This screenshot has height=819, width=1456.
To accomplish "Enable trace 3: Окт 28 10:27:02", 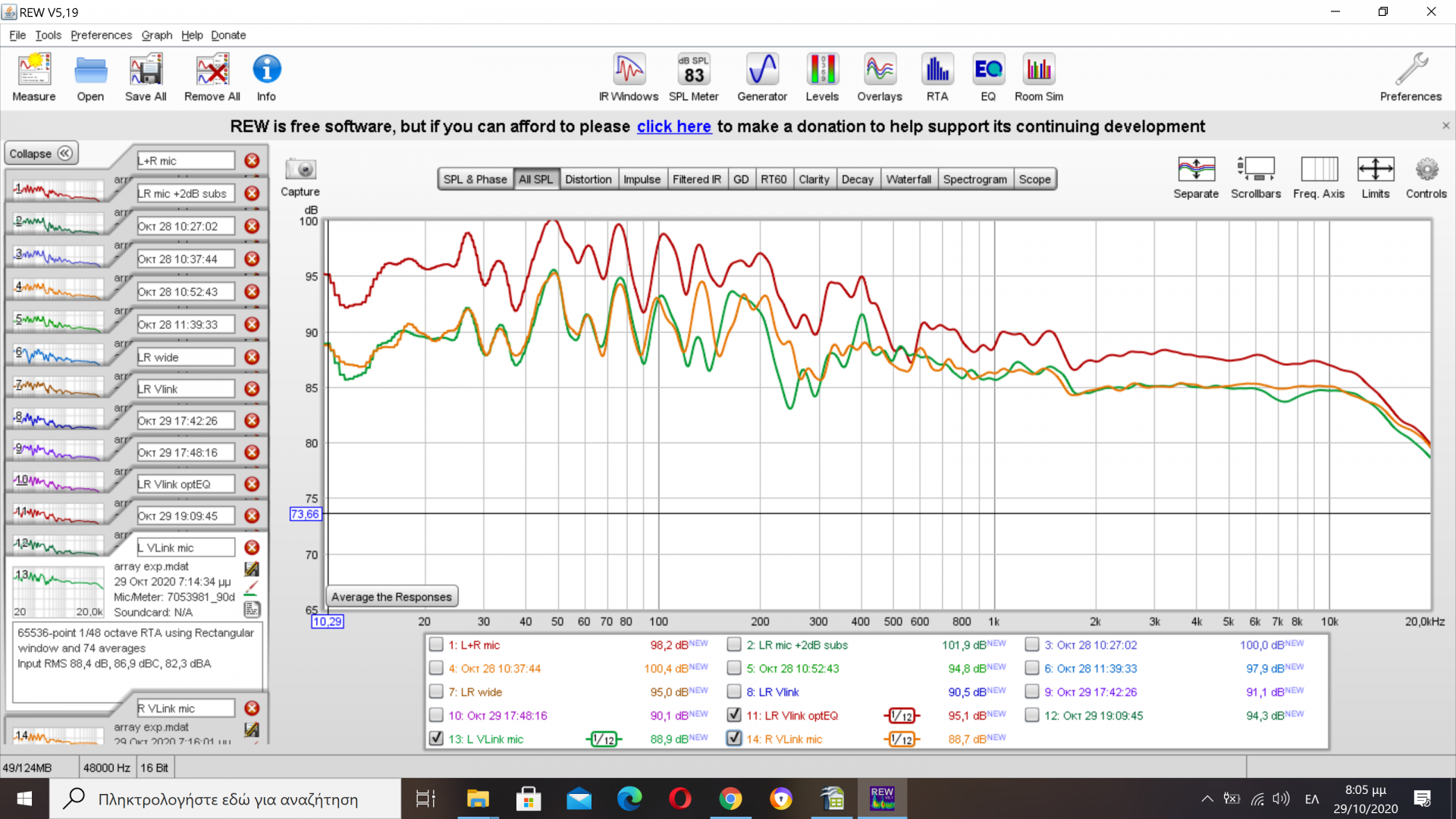I will [x=1032, y=645].
